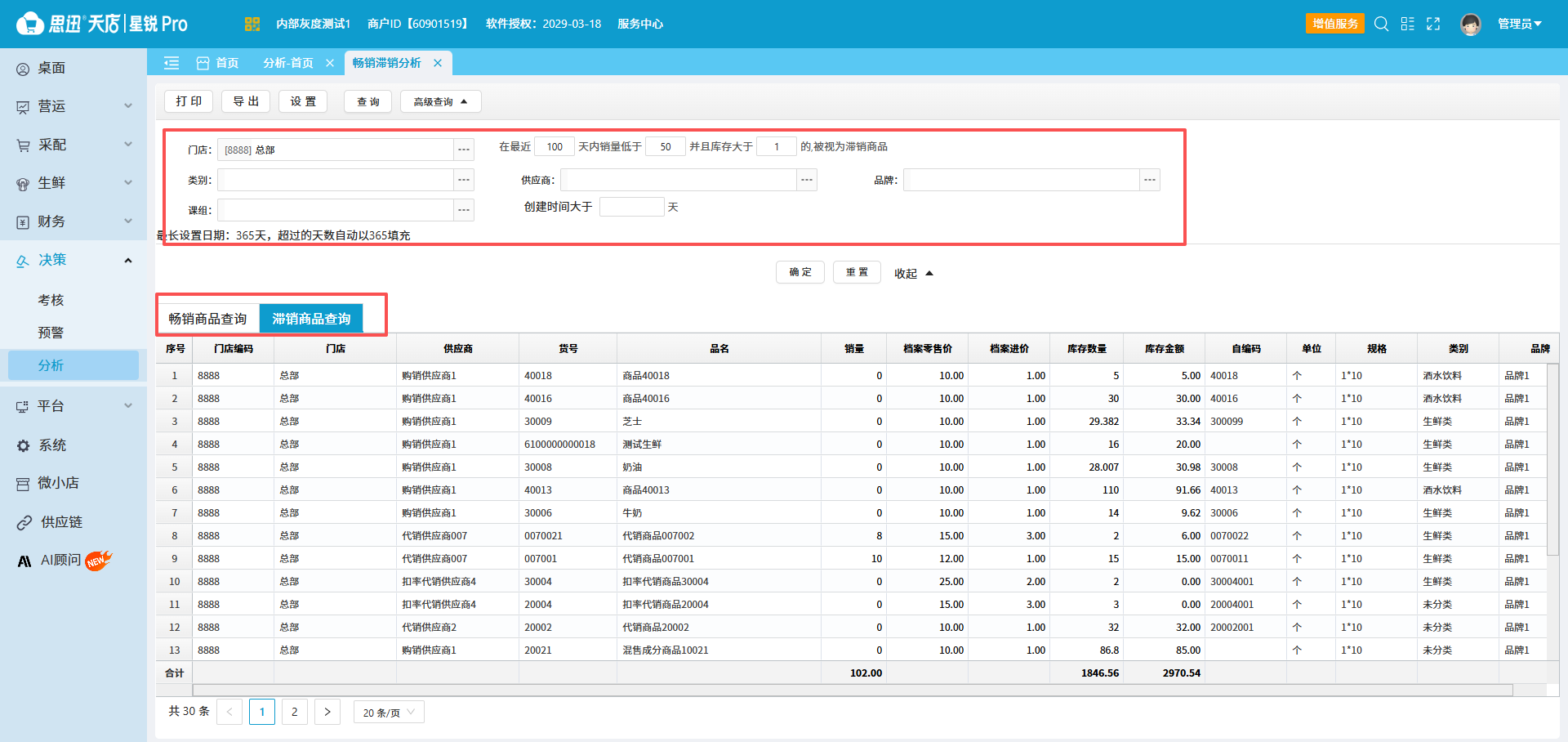This screenshot has width=1568, height=742.
Task: Open 增值服务 value-added services
Action: click(1335, 24)
